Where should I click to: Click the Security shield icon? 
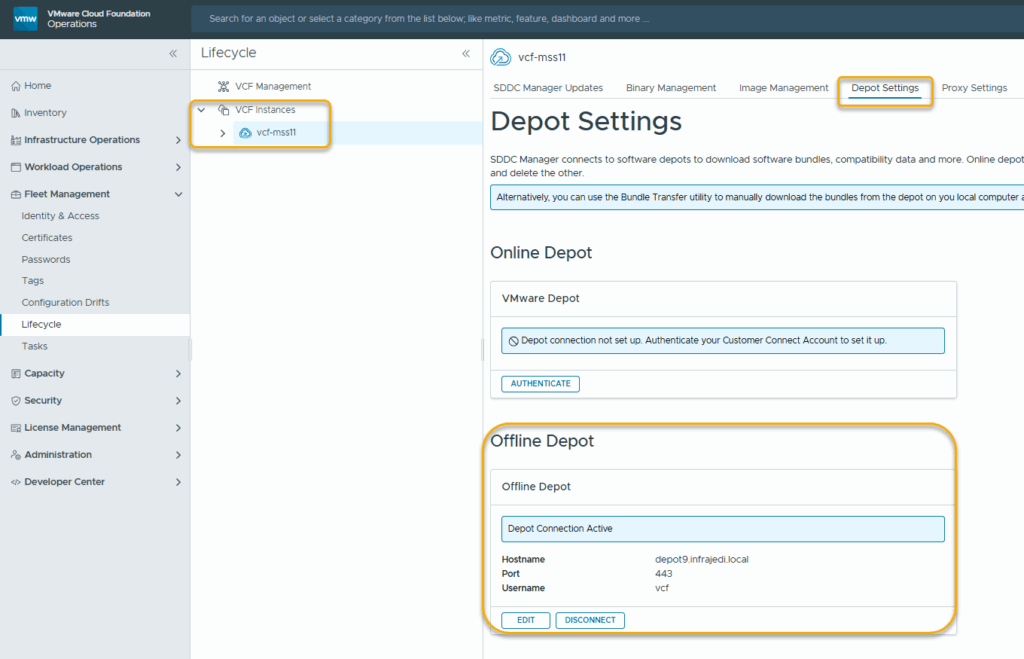coord(15,400)
